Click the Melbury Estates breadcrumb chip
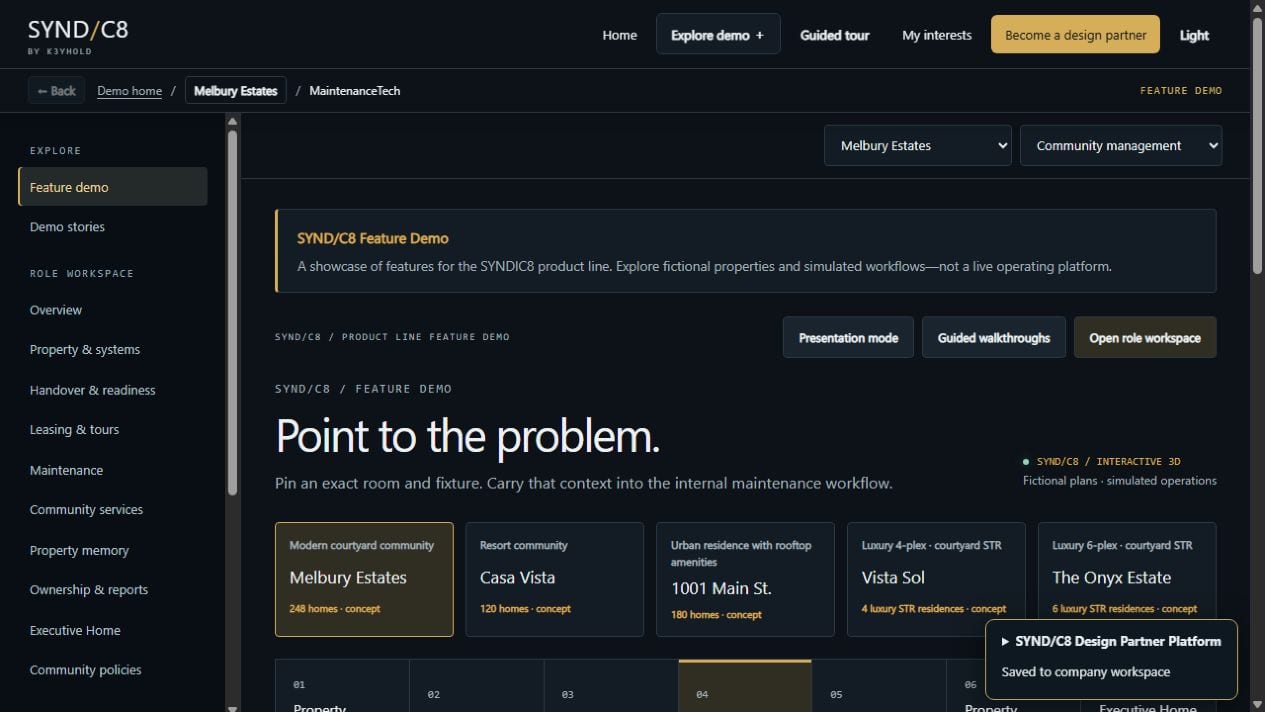This screenshot has height=712, width=1265. click(236, 91)
